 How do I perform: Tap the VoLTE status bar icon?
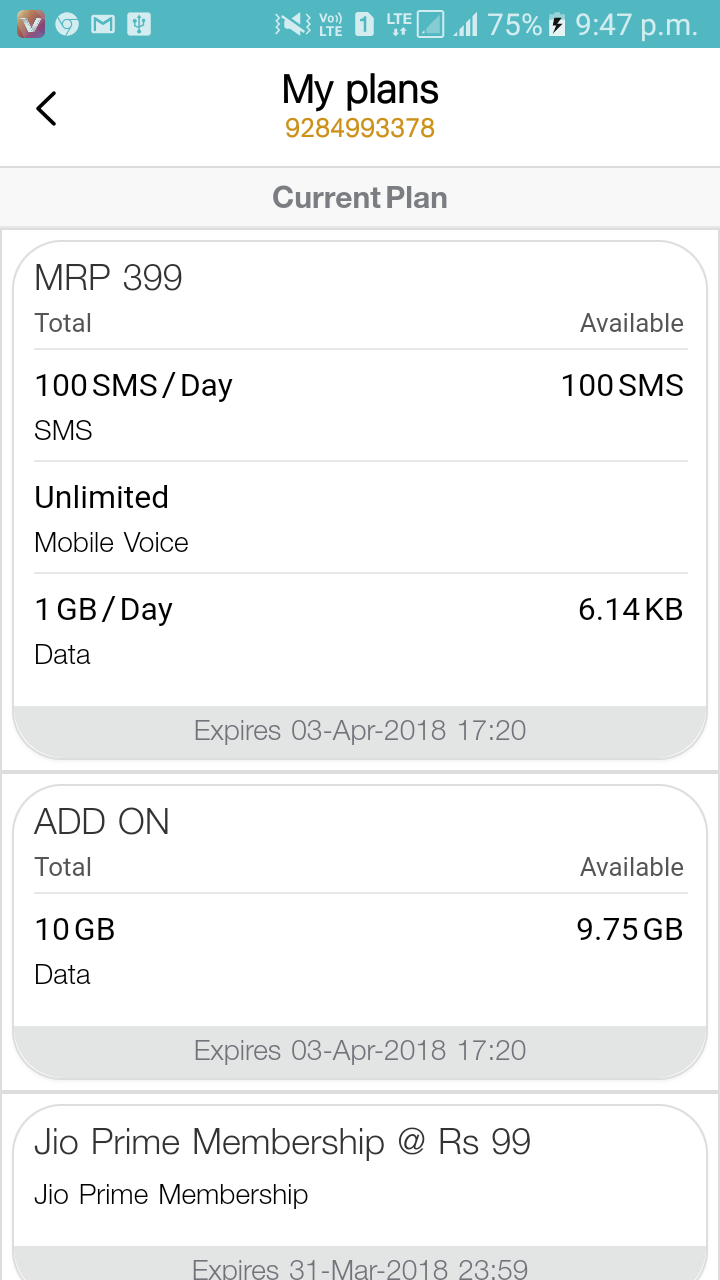click(x=330, y=24)
